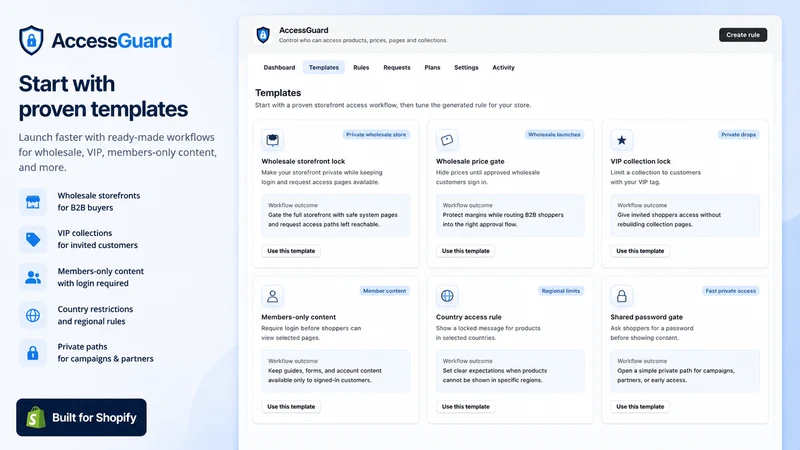
Task: Click the lock icon beside Private paths
Action: (x=33, y=353)
